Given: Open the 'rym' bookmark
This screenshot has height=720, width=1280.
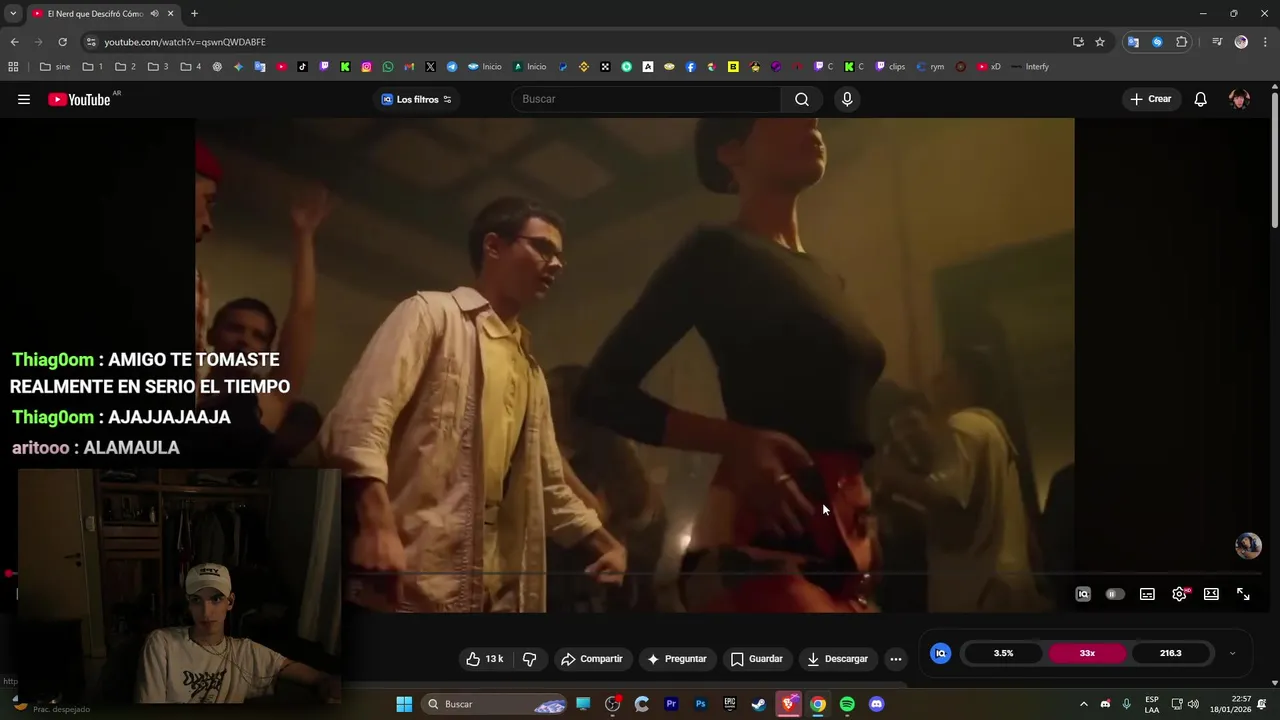Looking at the screenshot, I should pyautogui.click(x=930, y=67).
